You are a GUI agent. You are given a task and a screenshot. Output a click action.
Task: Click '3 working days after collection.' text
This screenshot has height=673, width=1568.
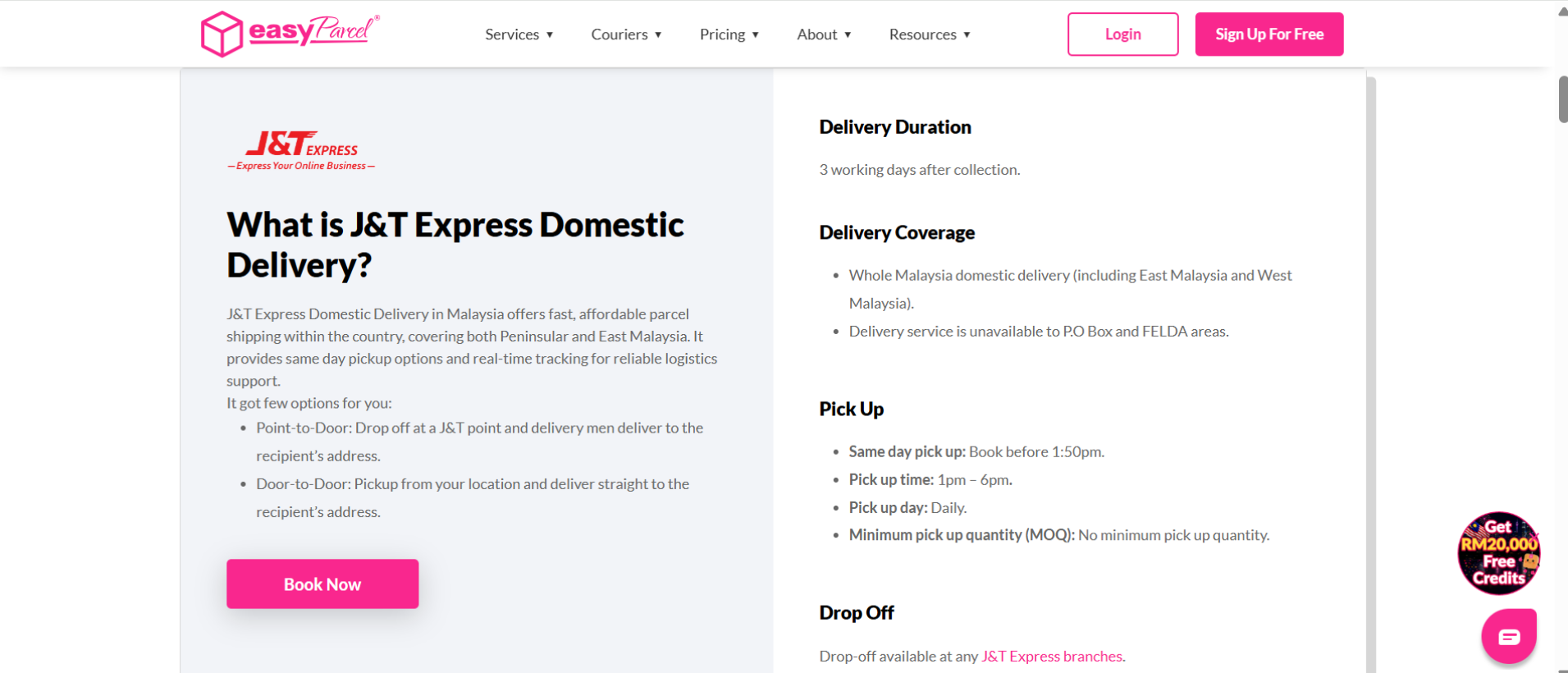(x=920, y=170)
